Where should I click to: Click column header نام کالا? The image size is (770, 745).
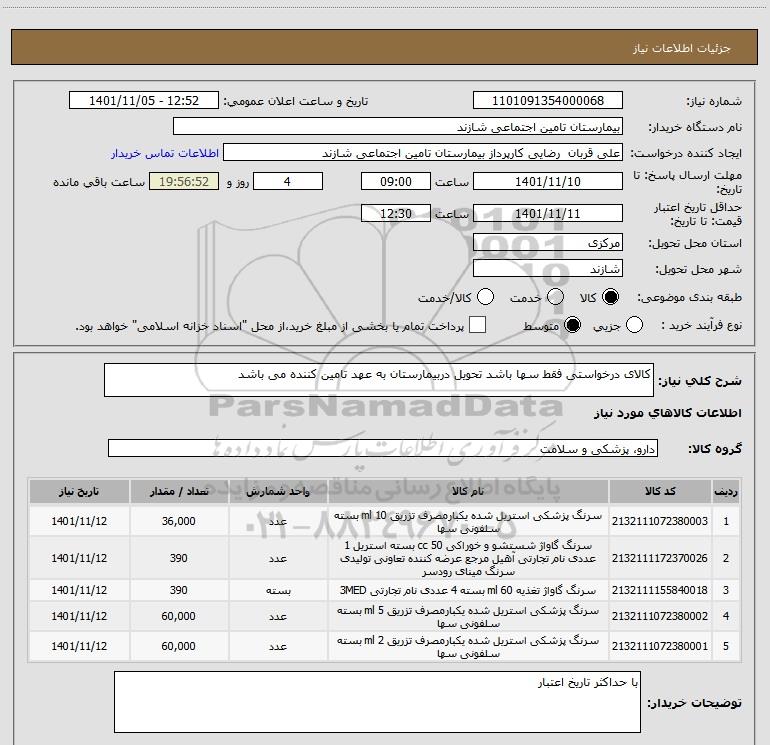click(x=468, y=491)
